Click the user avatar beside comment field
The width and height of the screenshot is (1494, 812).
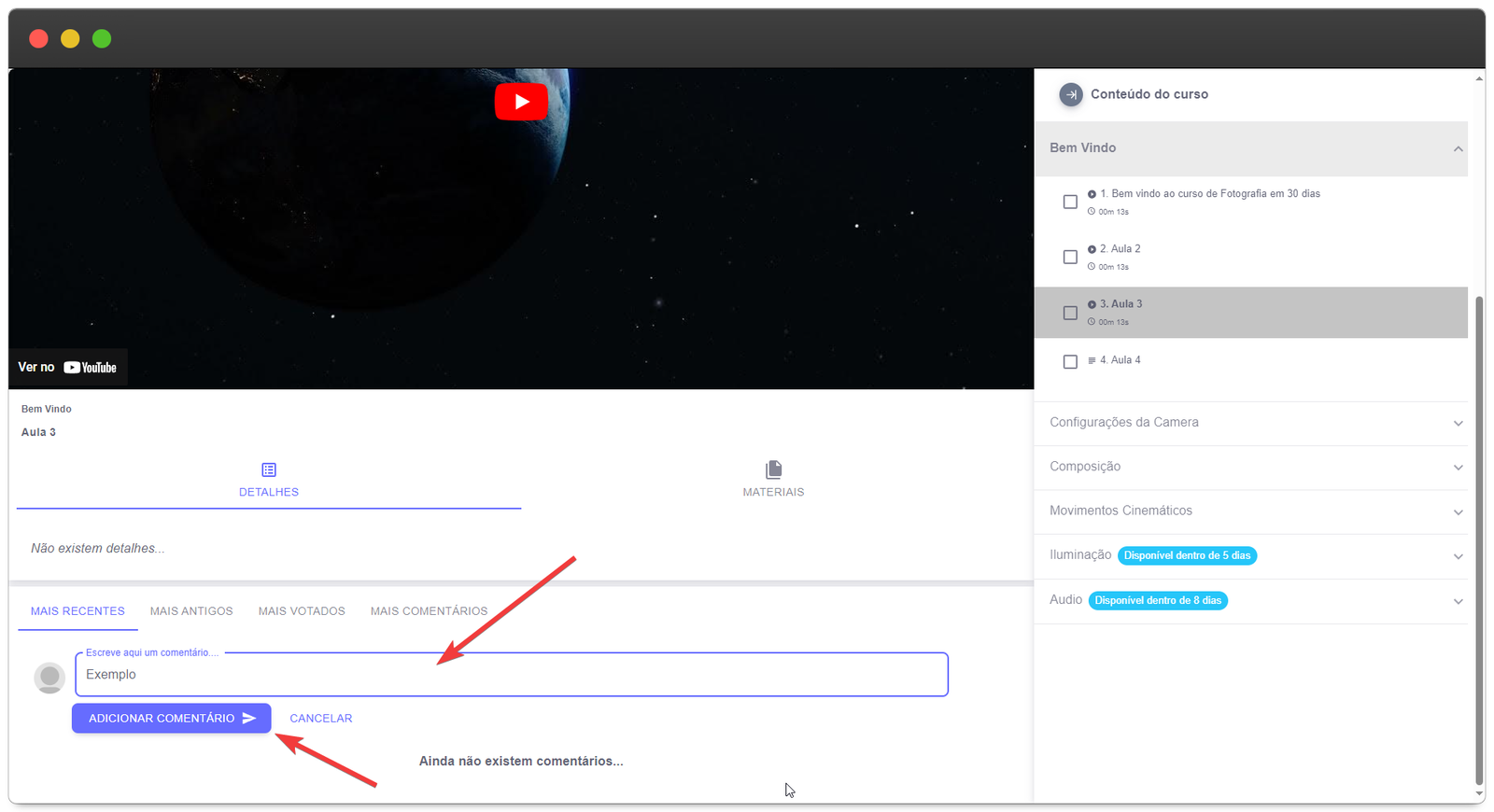pos(49,677)
